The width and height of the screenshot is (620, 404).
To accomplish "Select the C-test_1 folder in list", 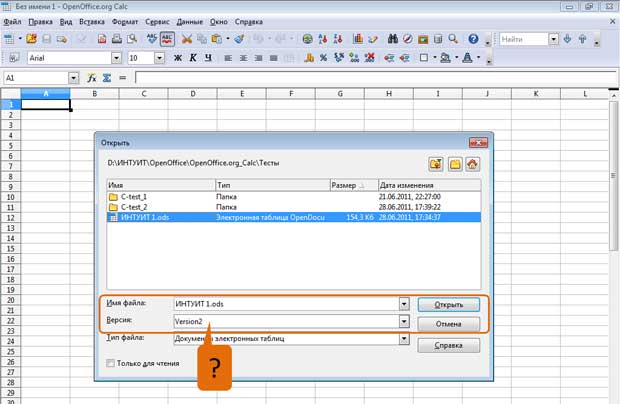I will pyautogui.click(x=134, y=196).
